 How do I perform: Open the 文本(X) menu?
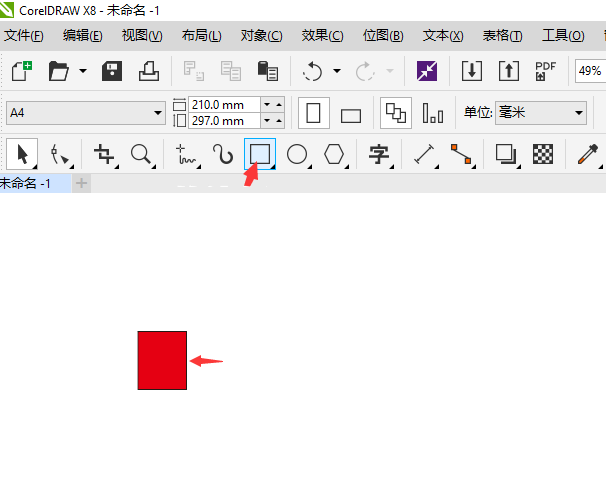pyautogui.click(x=443, y=36)
